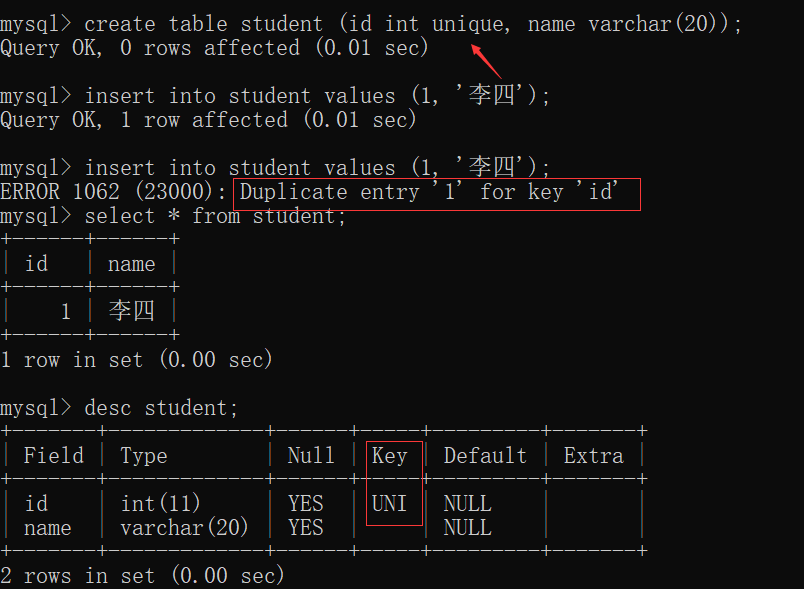The width and height of the screenshot is (804, 589).
Task: Click the 'varchar(20)' type cell in desc table
Action: [184, 528]
